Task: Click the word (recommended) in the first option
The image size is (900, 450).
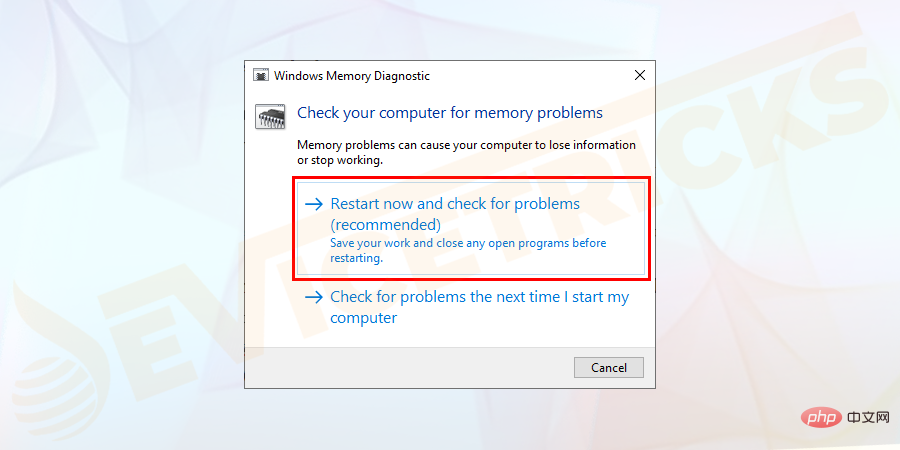Action: 385,225
